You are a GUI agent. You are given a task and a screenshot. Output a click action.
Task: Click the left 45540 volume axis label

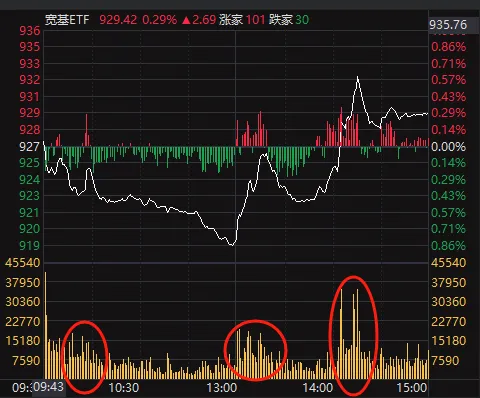tap(22, 263)
